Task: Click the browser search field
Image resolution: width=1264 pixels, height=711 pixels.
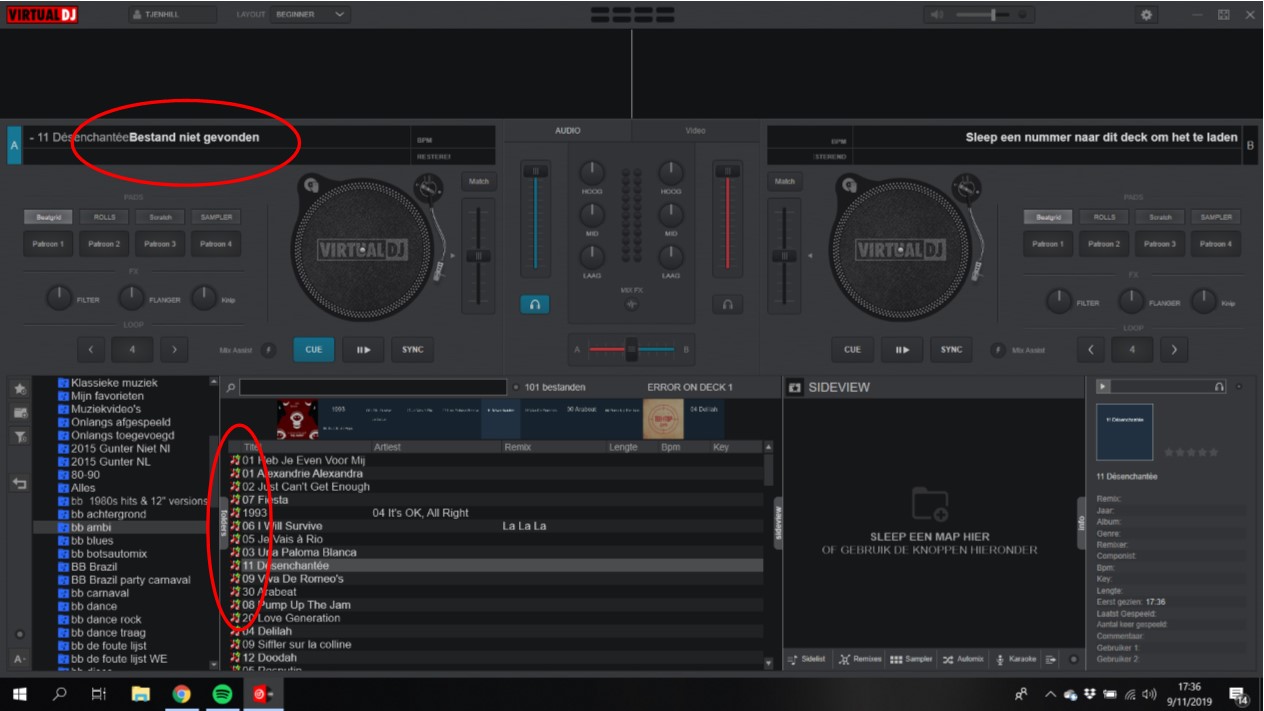Action: pos(373,387)
